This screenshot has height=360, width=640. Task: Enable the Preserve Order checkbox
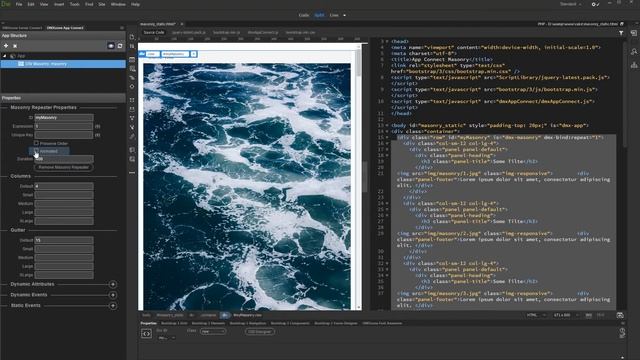(x=36, y=143)
